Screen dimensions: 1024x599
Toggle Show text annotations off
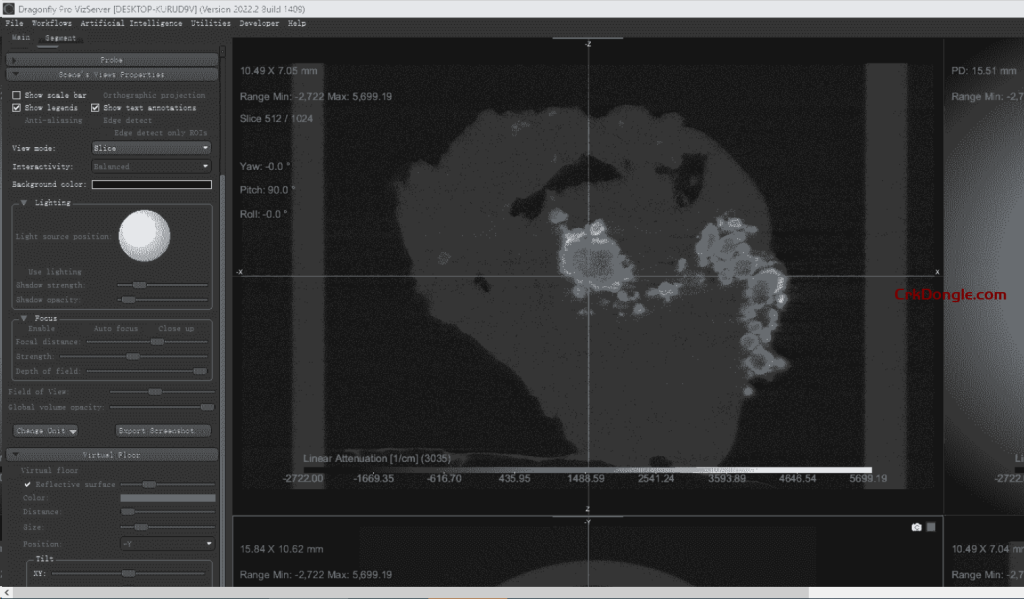pyautogui.click(x=96, y=108)
